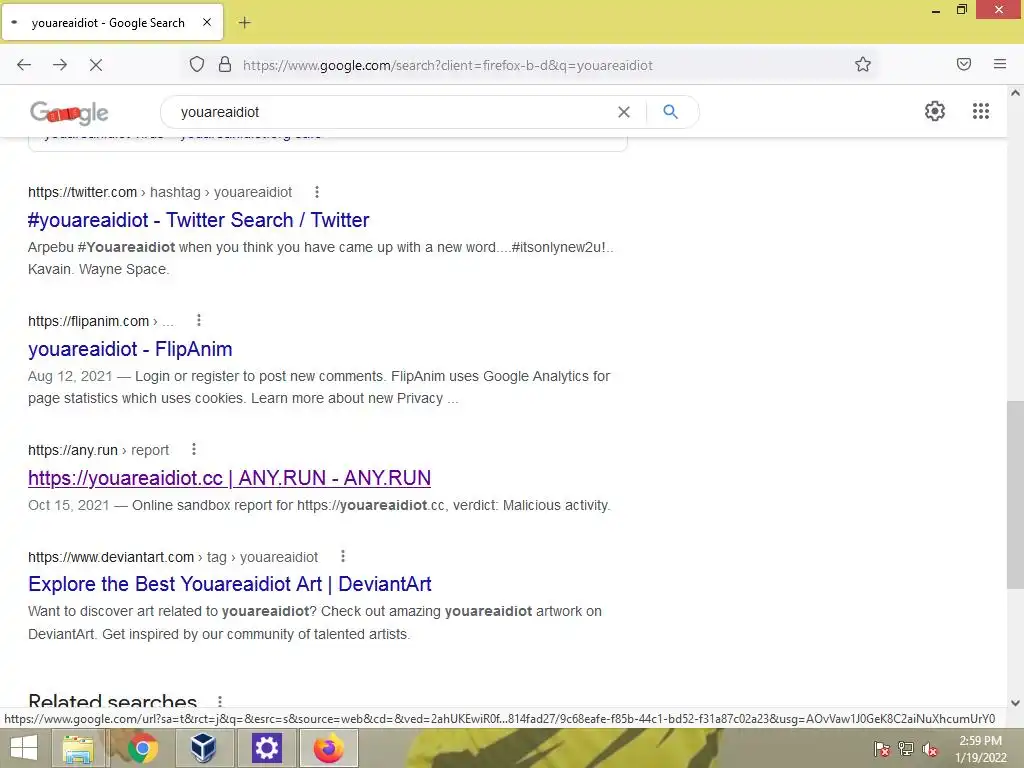The image size is (1024, 768).
Task: Open File Explorer from taskbar
Action: coord(79,748)
